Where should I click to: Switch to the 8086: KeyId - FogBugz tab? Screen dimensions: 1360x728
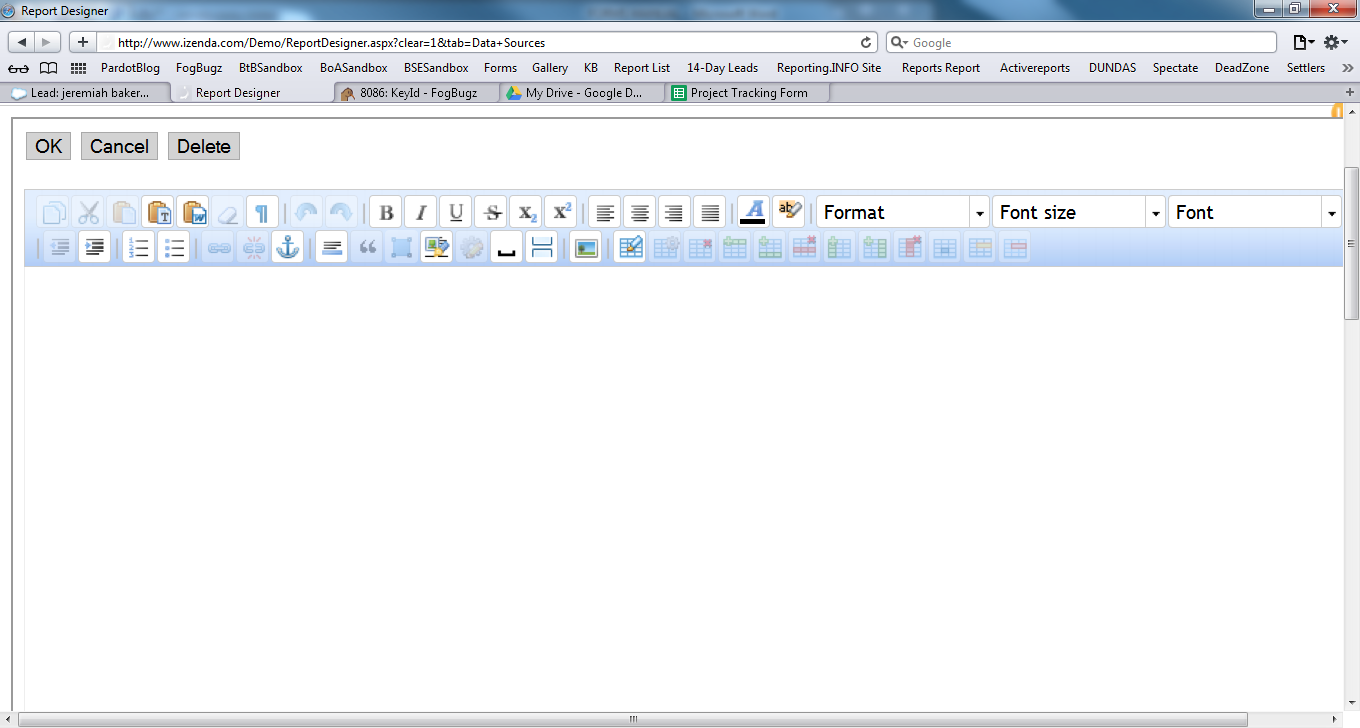416,92
